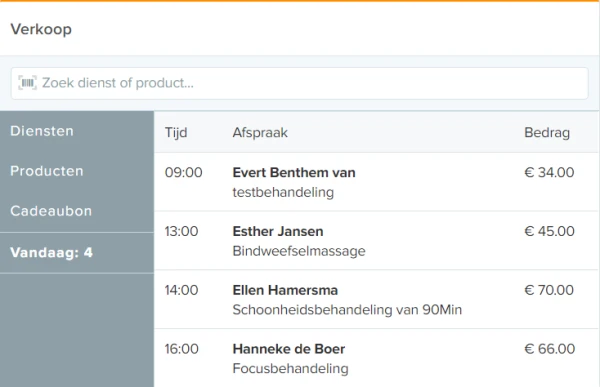Select Esther Jansen appointment

coord(376,241)
